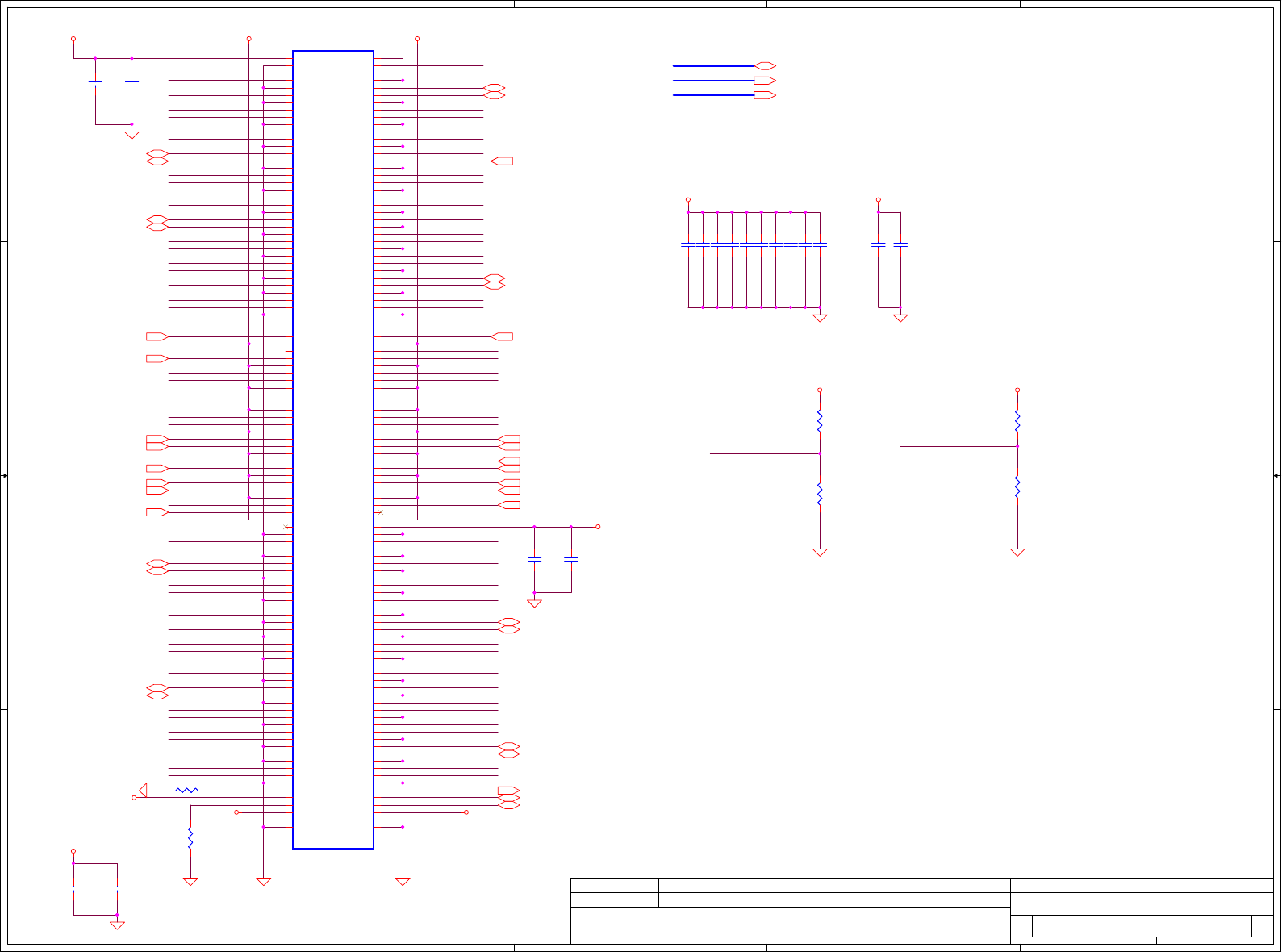Click the power terminal circle in the top-left corner

tap(73, 39)
